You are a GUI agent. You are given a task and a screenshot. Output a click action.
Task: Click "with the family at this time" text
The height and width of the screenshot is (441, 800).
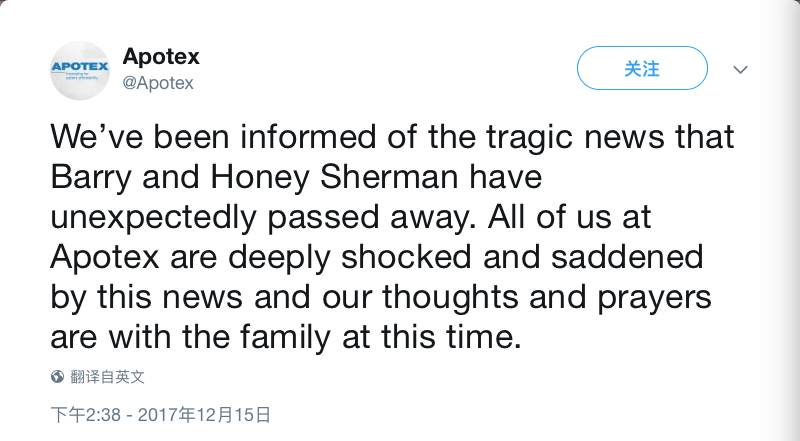[315, 337]
